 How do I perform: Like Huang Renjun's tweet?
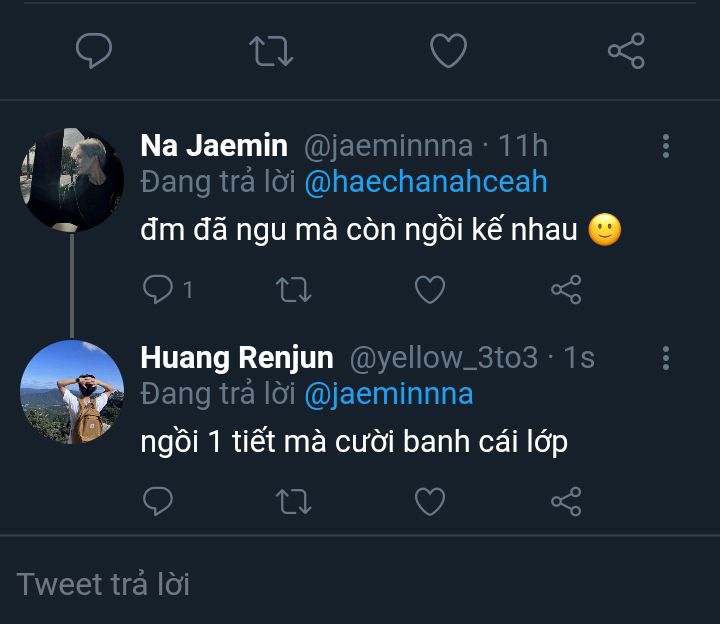[x=430, y=501]
